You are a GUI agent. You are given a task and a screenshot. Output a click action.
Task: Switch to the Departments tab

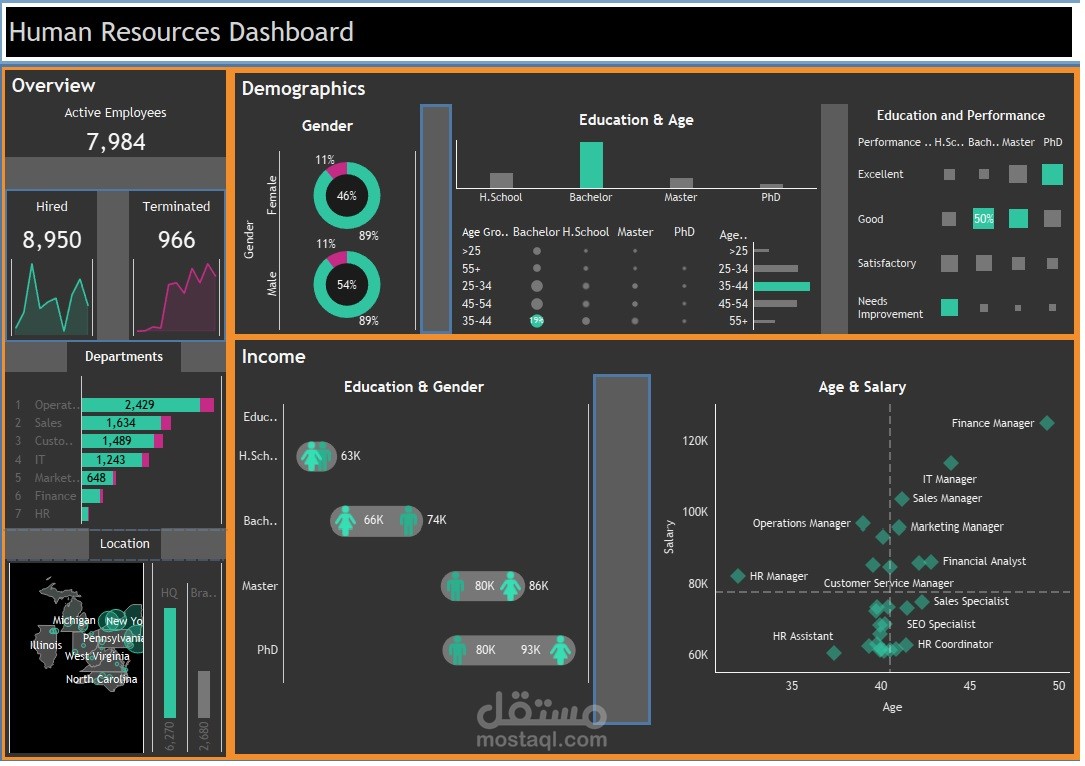[x=124, y=357]
